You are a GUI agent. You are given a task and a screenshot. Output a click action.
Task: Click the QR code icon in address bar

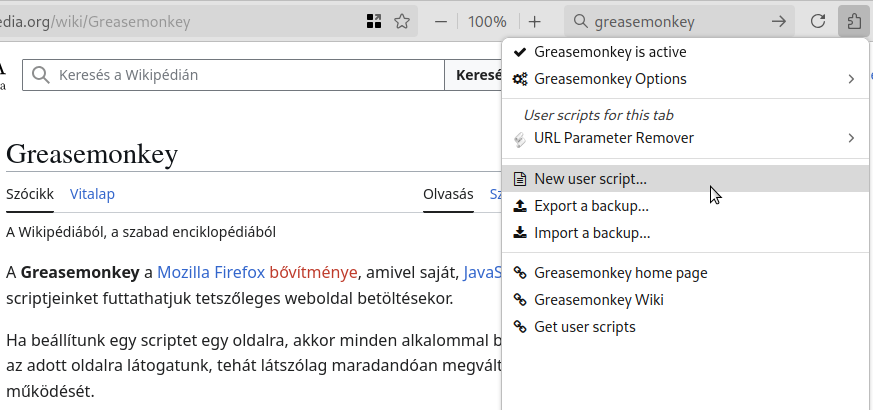click(374, 22)
